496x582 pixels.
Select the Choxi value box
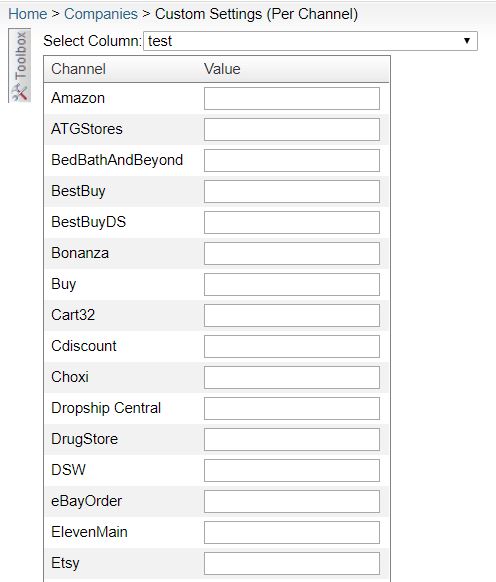292,377
